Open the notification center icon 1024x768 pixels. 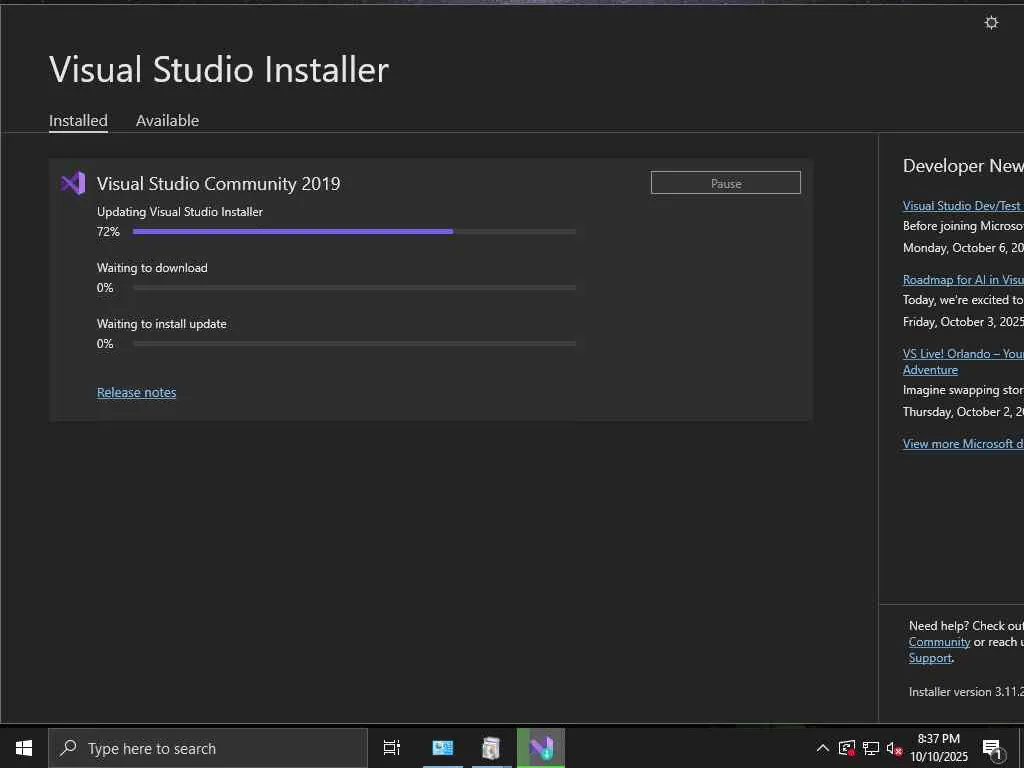992,748
